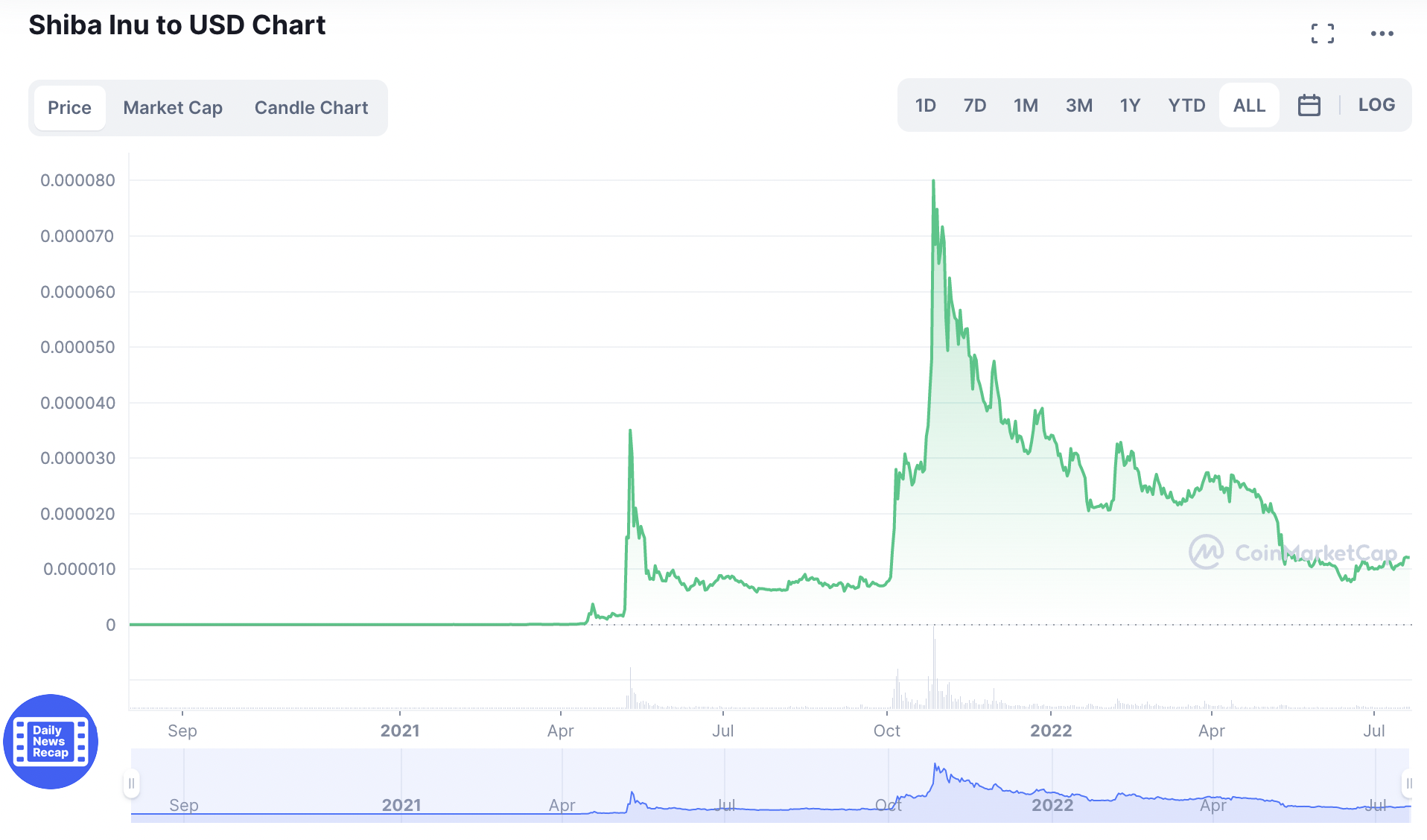Toggle the YTD time range
Image resolution: width=1427 pixels, height=840 pixels.
click(1186, 104)
